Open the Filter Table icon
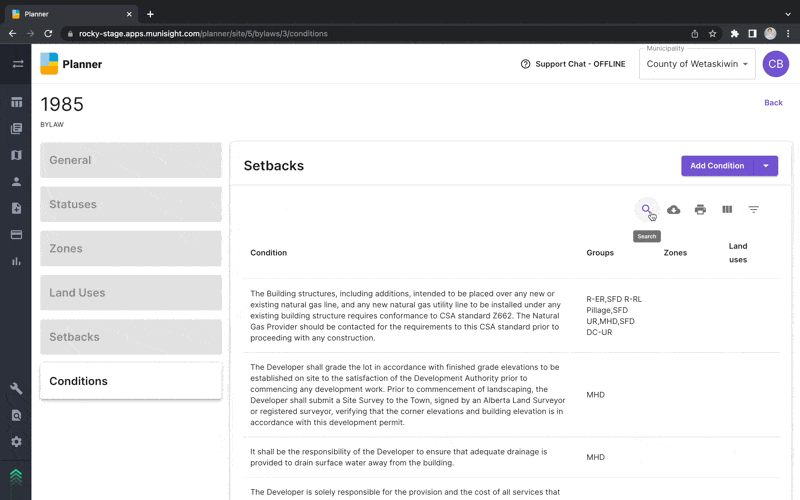Viewport: 800px width, 500px height. (x=754, y=210)
